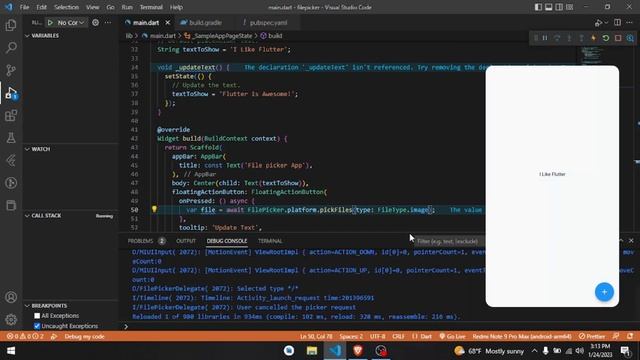Switch to the PROBLEMS panel tab
This screenshot has height=360, width=640.
click(140, 241)
